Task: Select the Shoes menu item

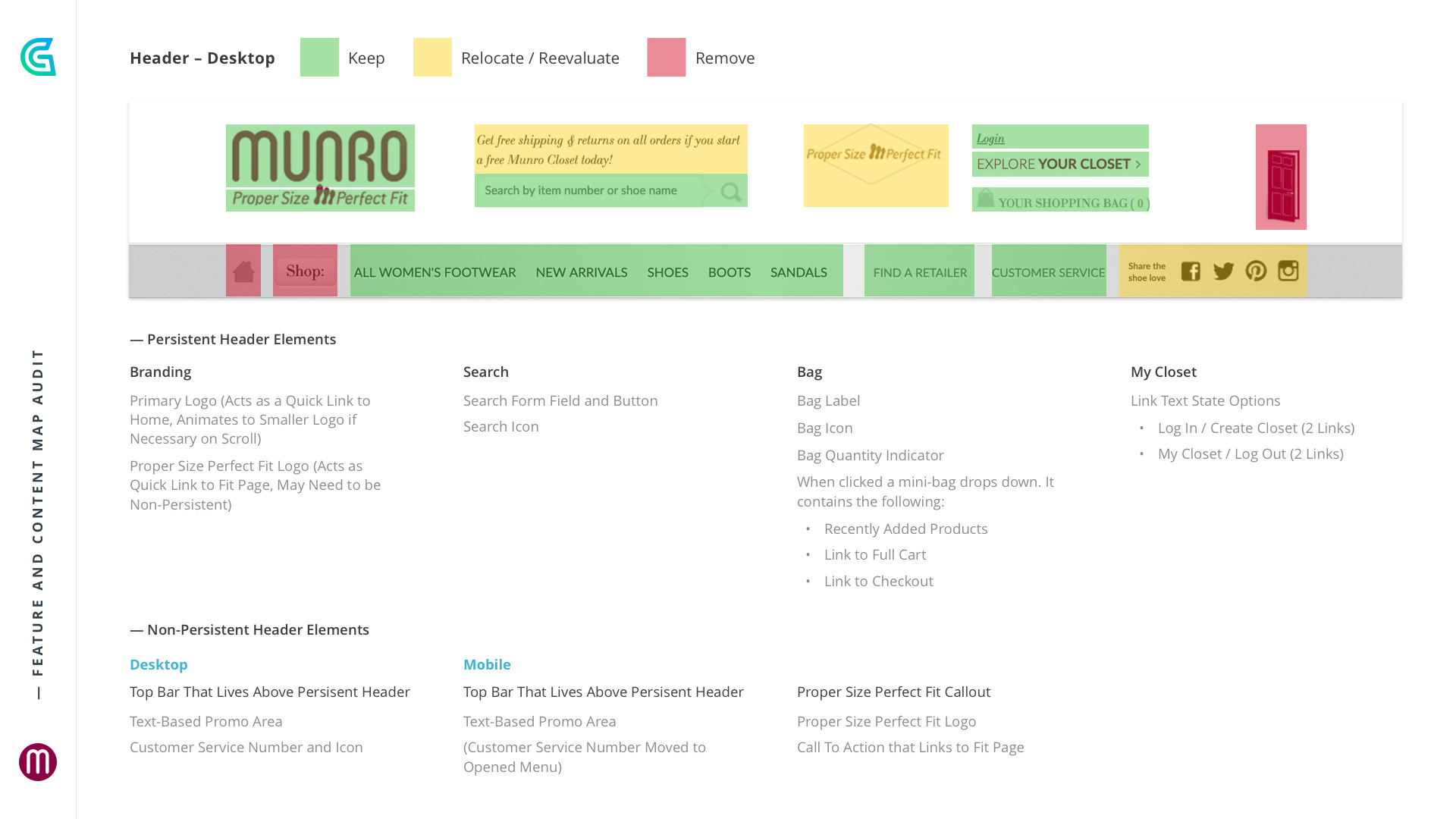Action: pyautogui.click(x=668, y=272)
